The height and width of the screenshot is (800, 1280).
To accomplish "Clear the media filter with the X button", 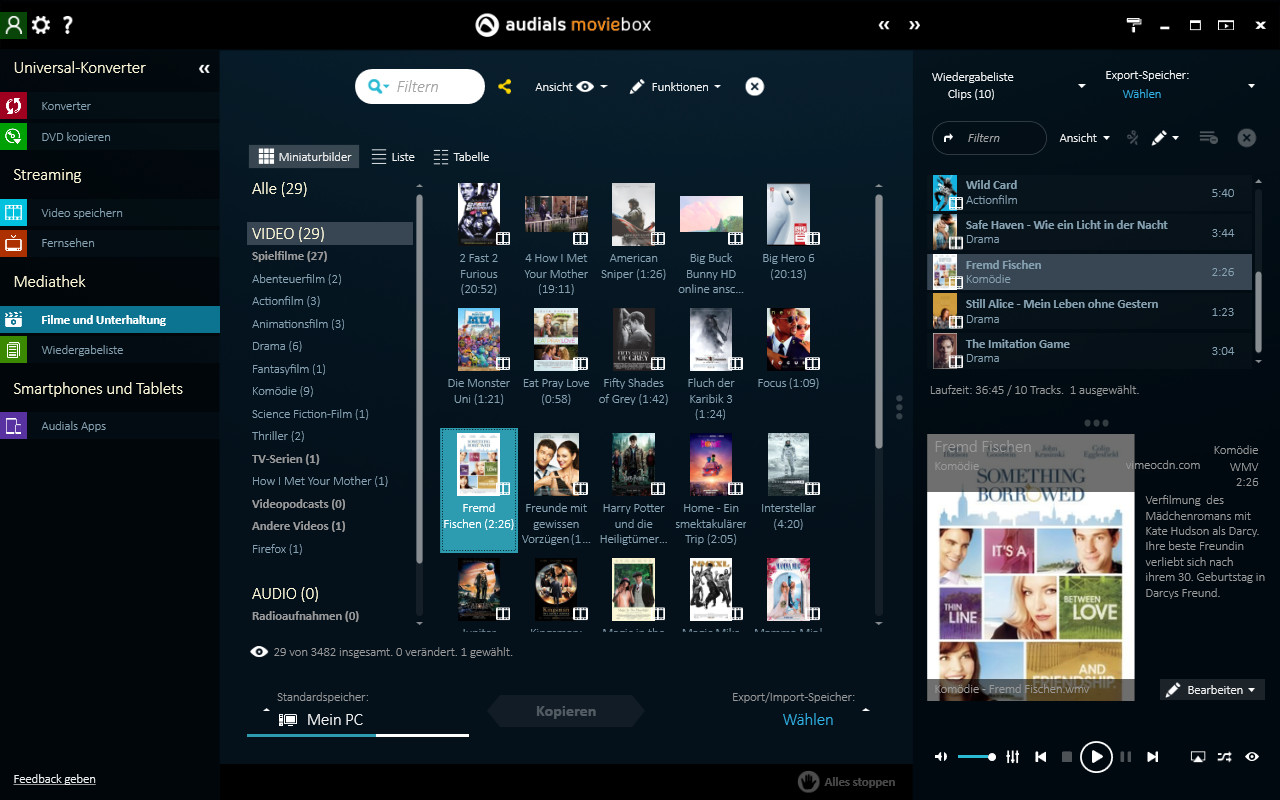I will point(755,87).
